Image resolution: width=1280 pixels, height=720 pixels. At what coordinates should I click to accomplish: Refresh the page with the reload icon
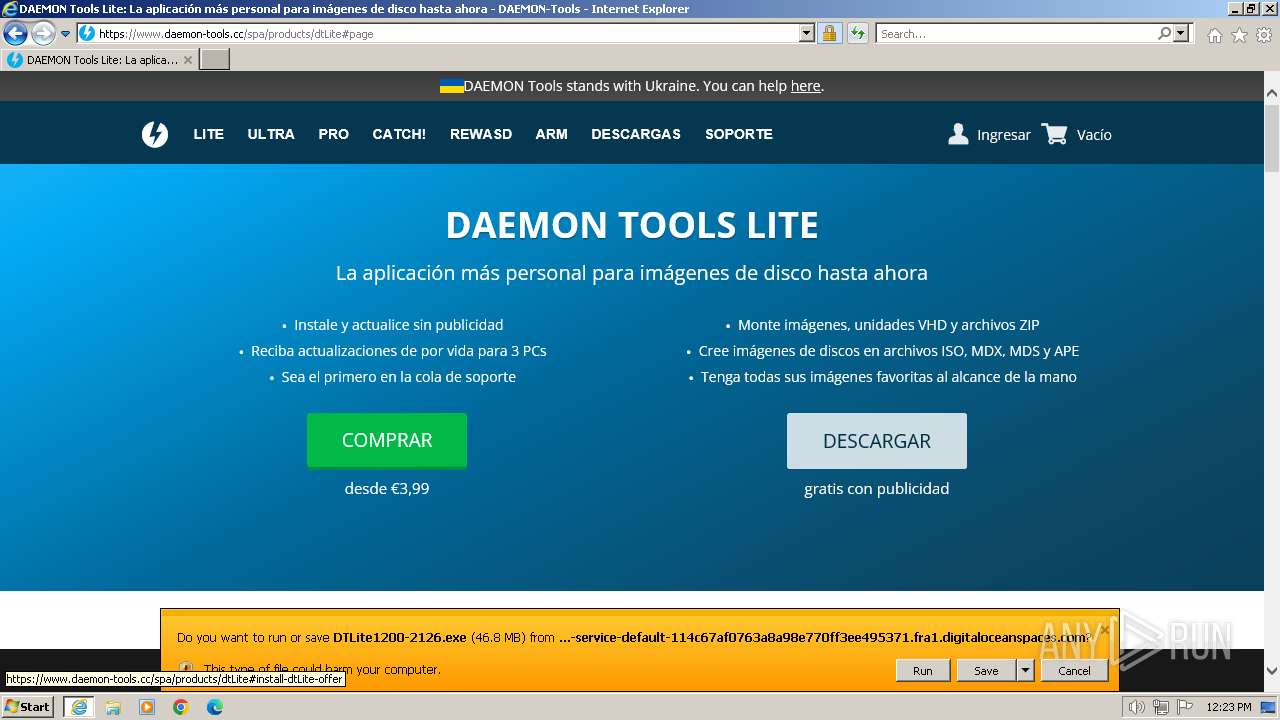[x=857, y=33]
